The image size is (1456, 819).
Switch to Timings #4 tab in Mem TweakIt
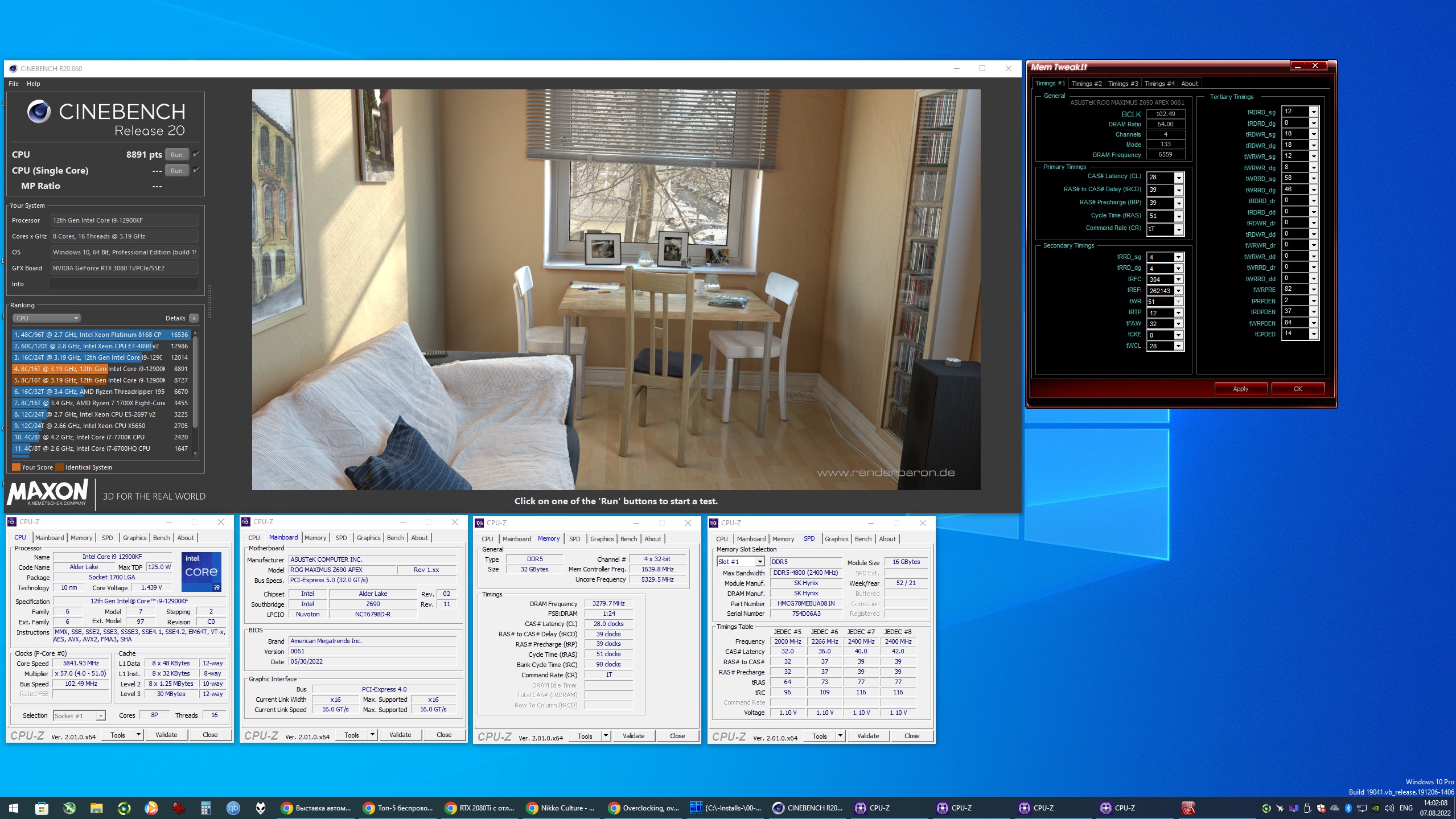click(1159, 84)
